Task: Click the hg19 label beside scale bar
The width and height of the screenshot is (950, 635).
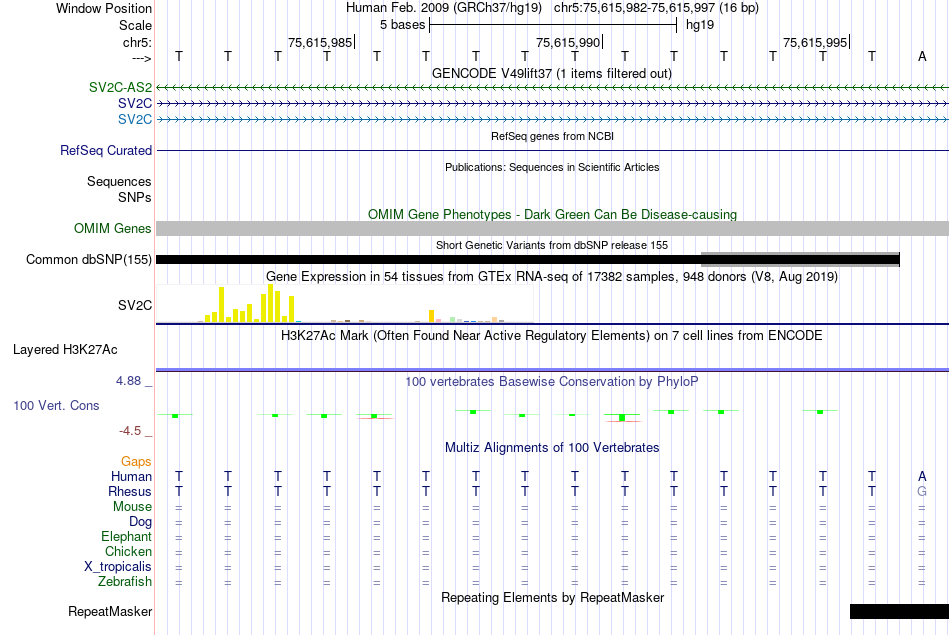Action: click(700, 25)
